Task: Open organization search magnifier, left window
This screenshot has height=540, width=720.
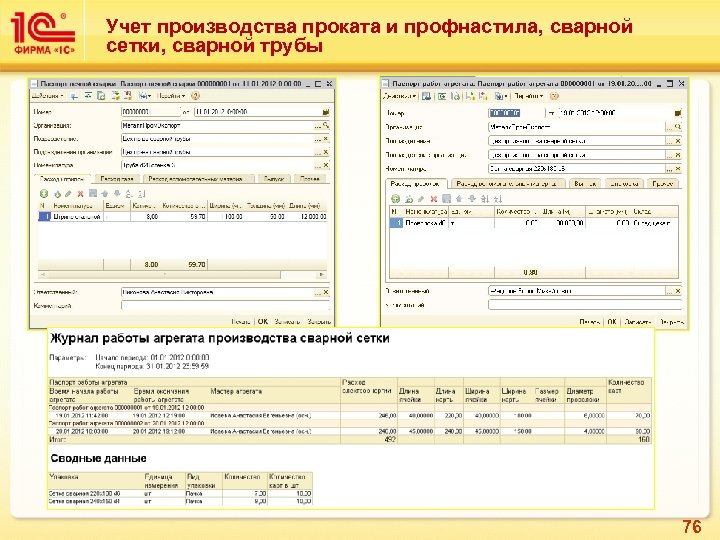Action: pyautogui.click(x=326, y=125)
